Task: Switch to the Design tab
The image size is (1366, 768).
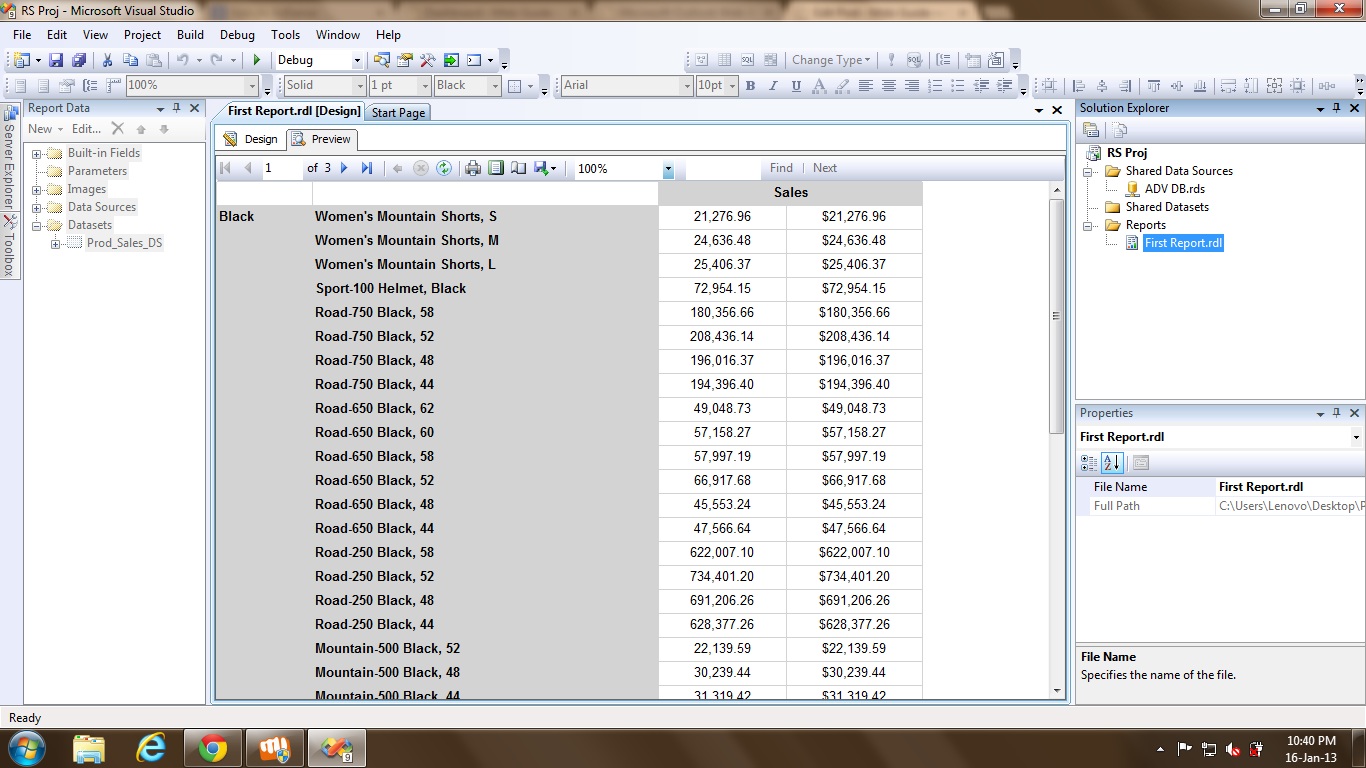Action: coord(251,139)
